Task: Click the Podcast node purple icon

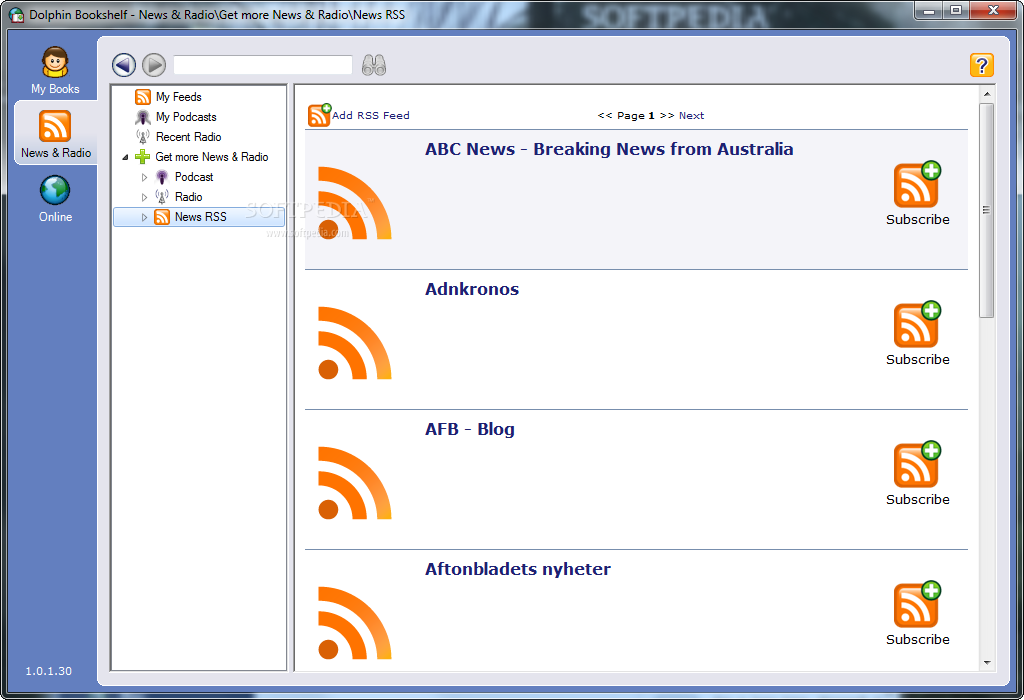Action: click(162, 177)
